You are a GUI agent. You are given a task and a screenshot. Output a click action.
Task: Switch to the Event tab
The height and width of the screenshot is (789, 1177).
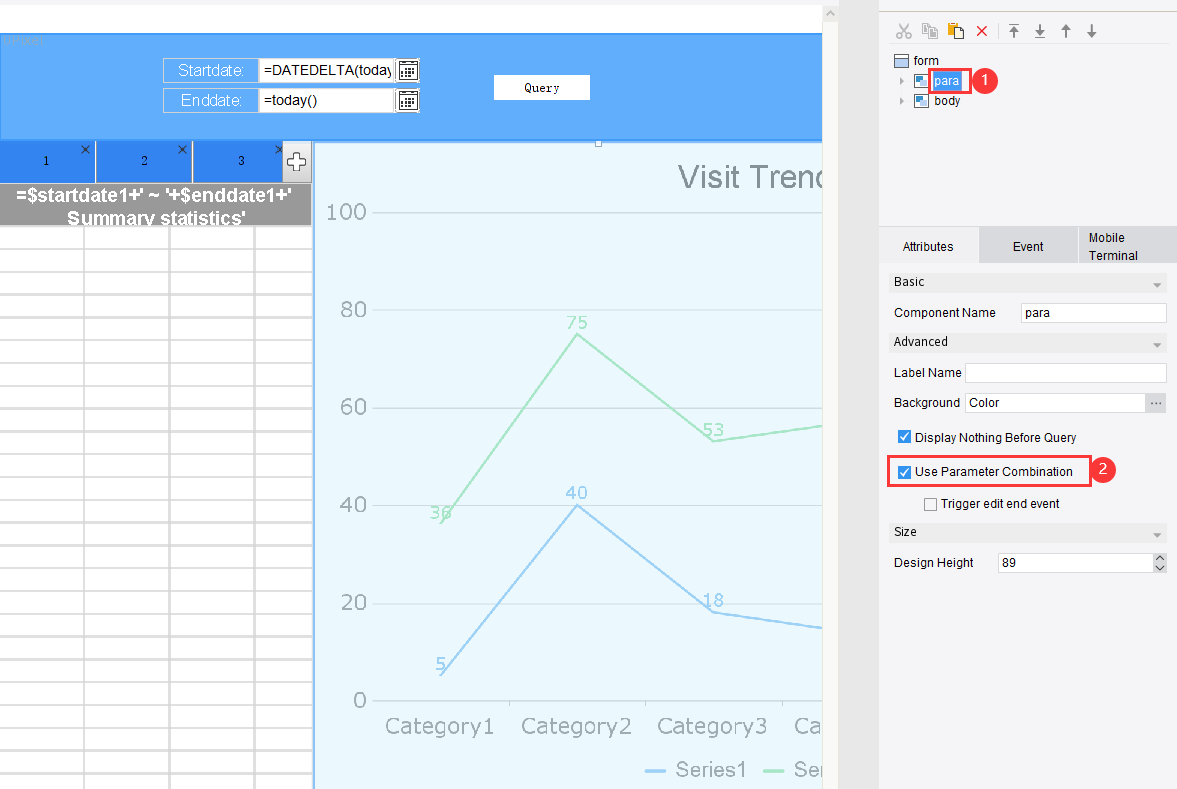pyautogui.click(x=1028, y=246)
